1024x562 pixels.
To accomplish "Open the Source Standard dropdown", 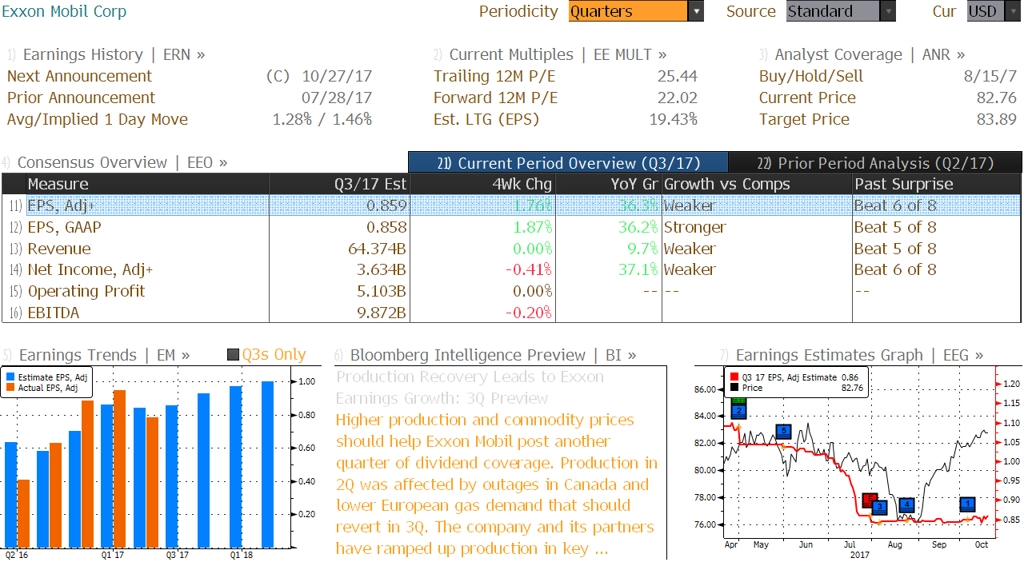I will pos(840,11).
